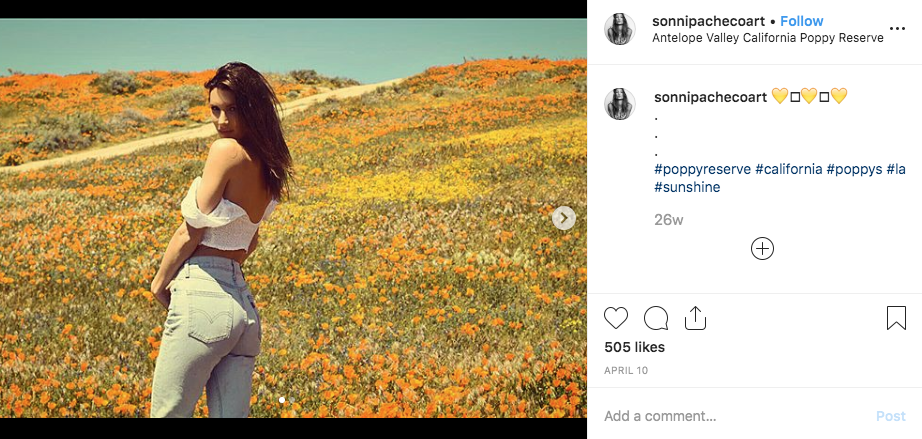This screenshot has height=439, width=922.
Task: Open comments via speech bubble icon
Action: point(656,319)
